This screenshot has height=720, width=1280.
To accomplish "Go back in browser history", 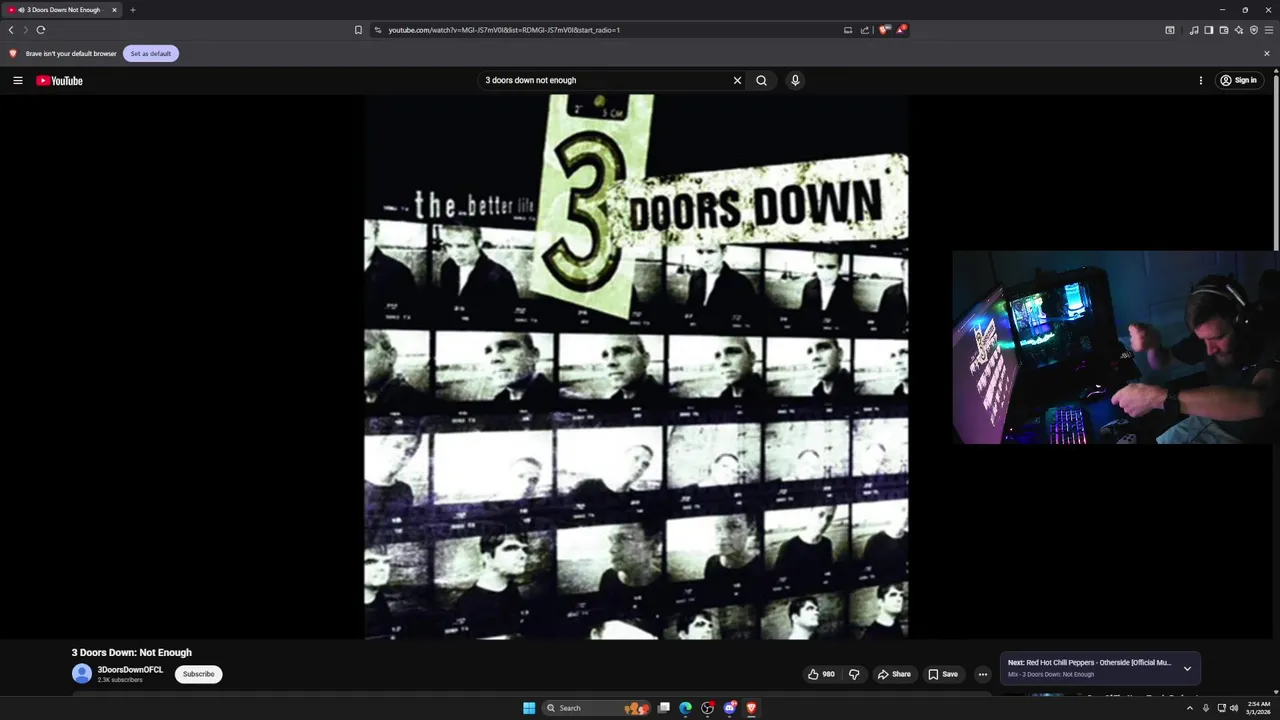I will 11,30.
